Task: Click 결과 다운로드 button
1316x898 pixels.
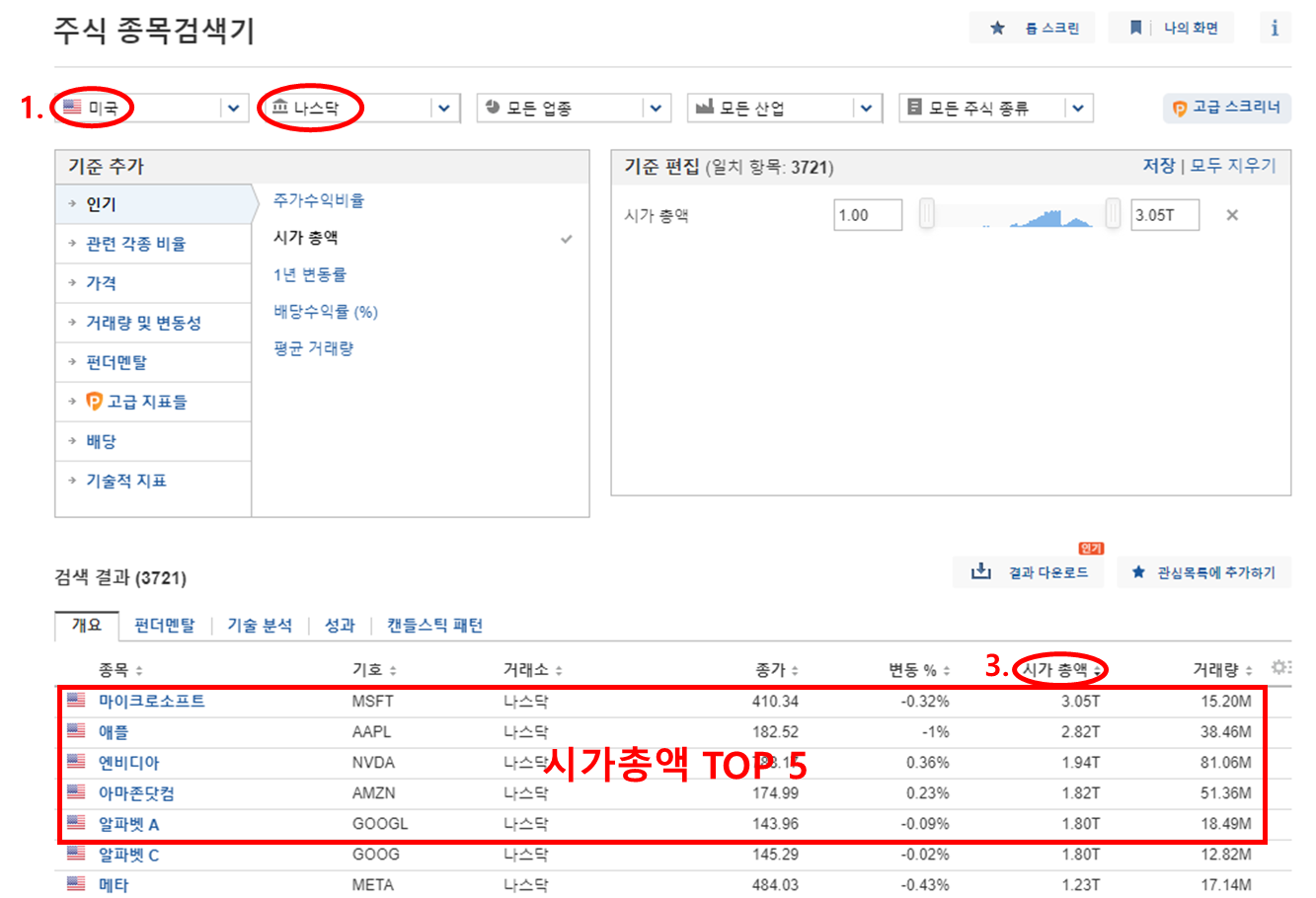Action: pos(1030,572)
